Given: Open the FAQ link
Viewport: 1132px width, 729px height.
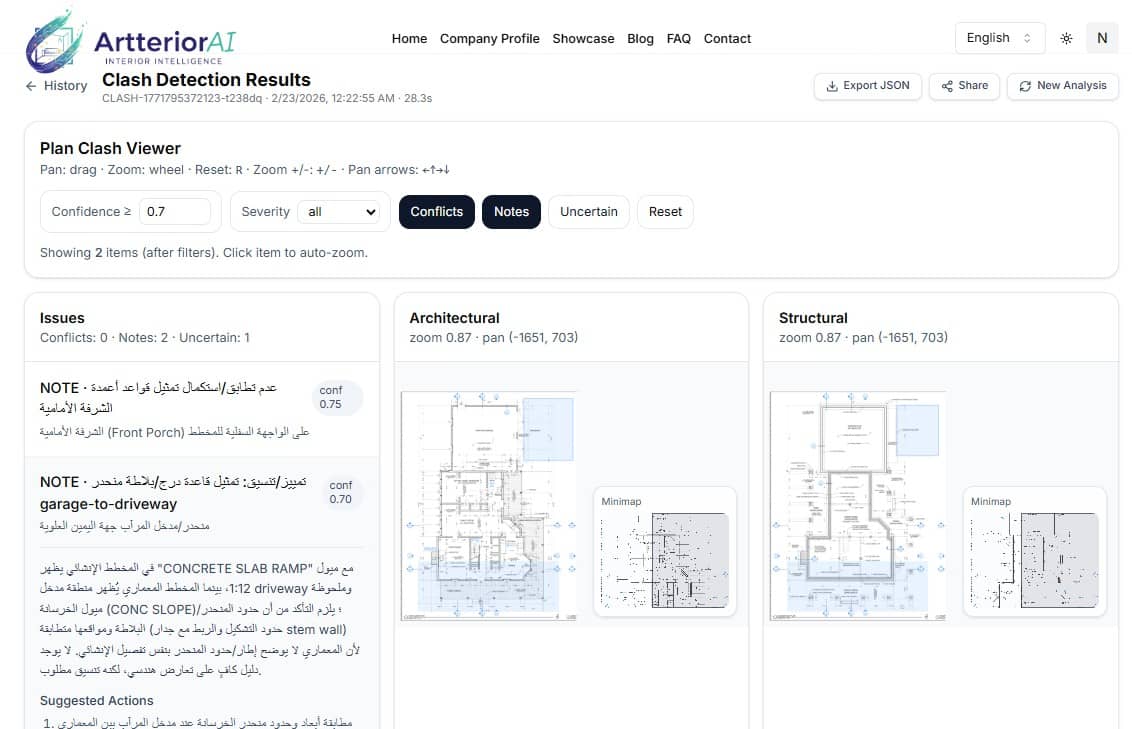Looking at the screenshot, I should (x=678, y=38).
